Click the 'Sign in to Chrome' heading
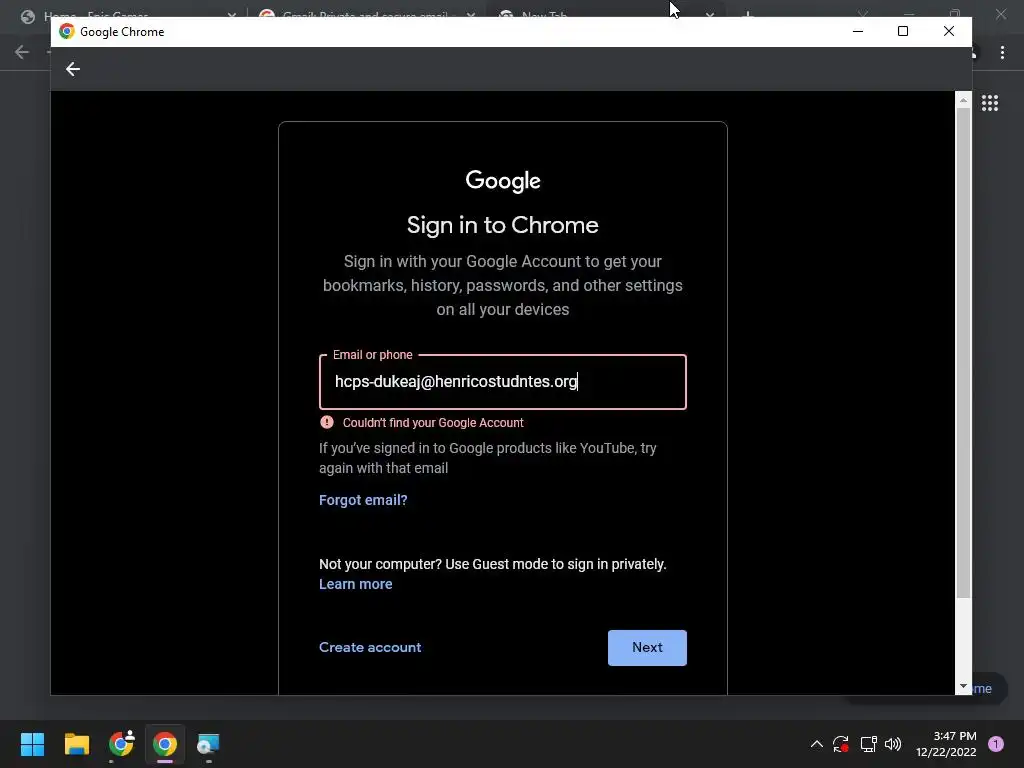The image size is (1024, 768). click(x=503, y=225)
